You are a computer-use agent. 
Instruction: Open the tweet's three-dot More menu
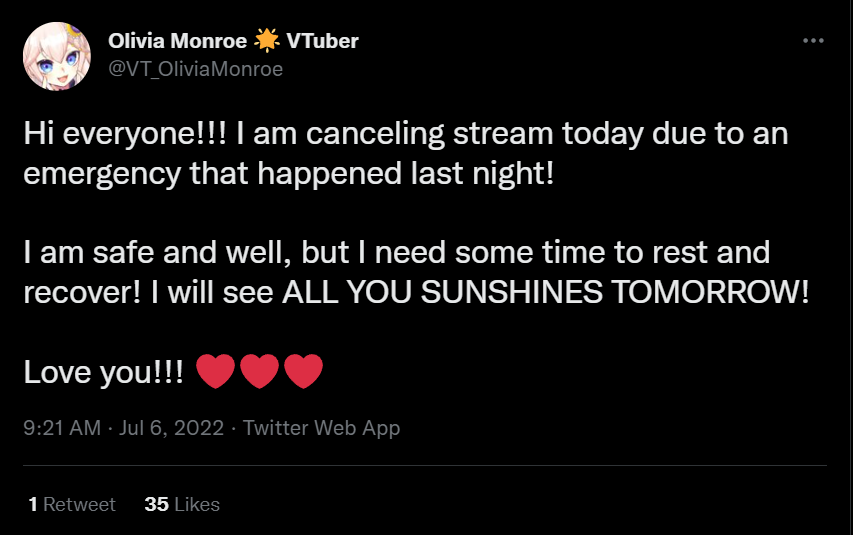click(x=814, y=41)
